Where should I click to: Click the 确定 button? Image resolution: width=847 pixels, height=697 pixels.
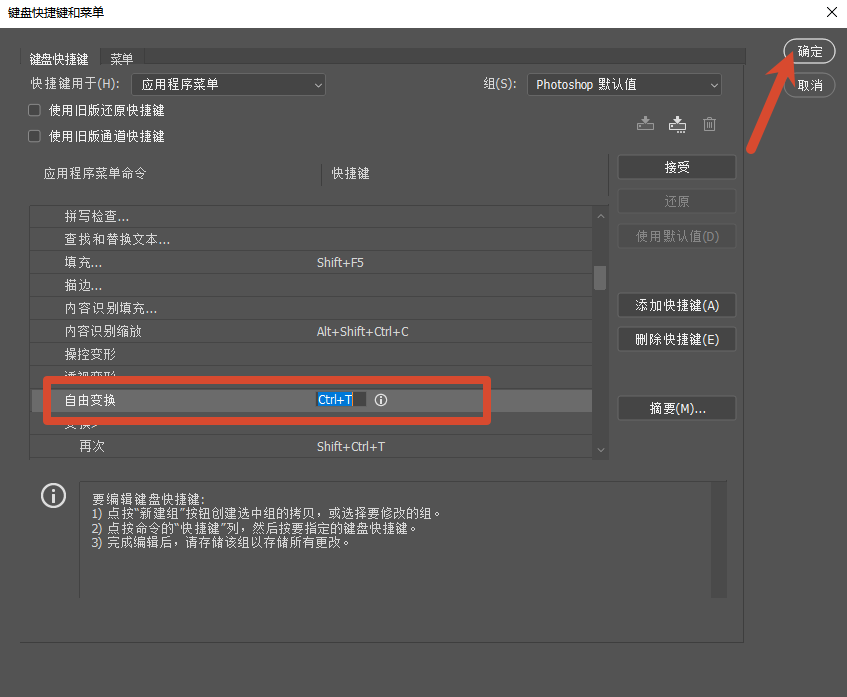coord(809,51)
